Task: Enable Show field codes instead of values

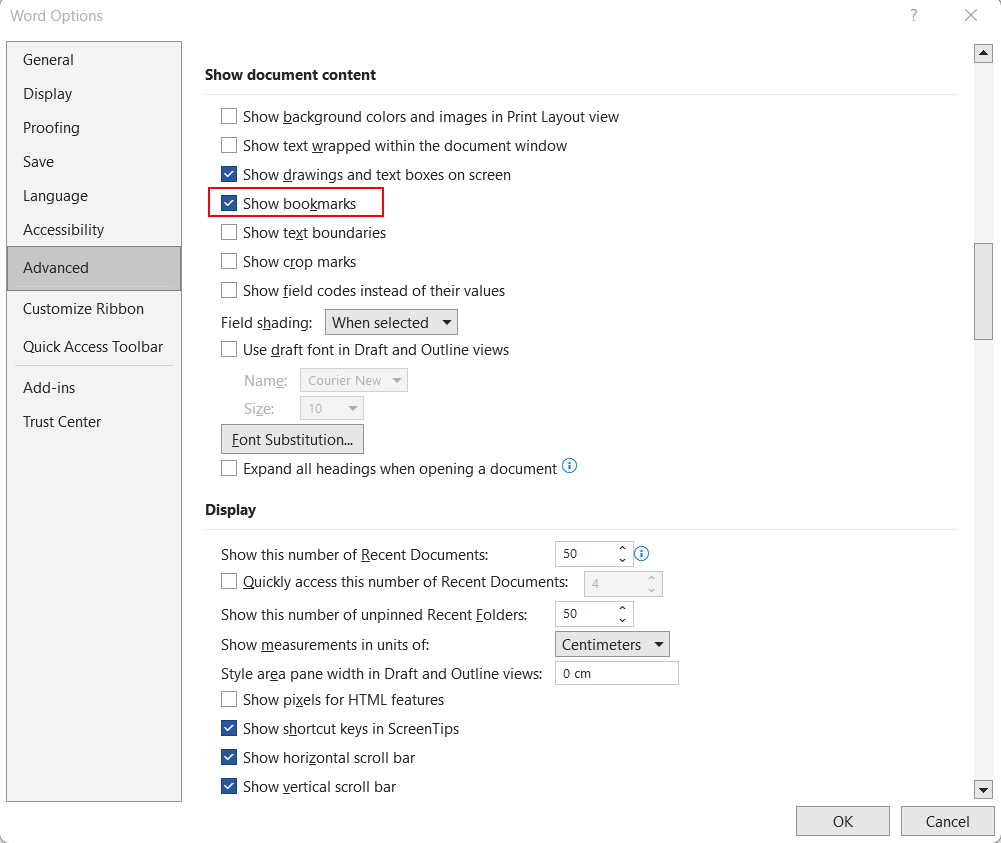Action: pyautogui.click(x=229, y=290)
